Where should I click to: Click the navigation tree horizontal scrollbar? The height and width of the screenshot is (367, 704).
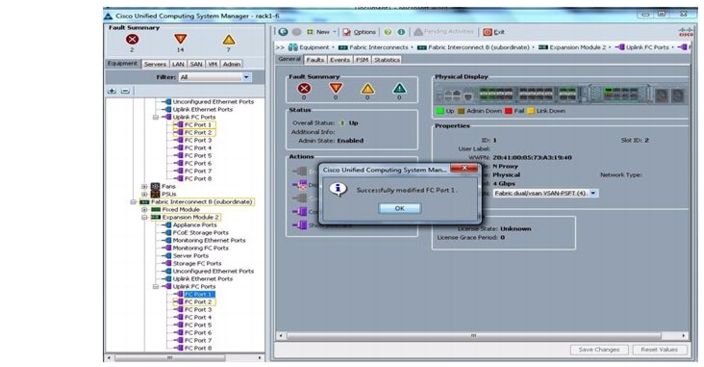tap(170, 358)
